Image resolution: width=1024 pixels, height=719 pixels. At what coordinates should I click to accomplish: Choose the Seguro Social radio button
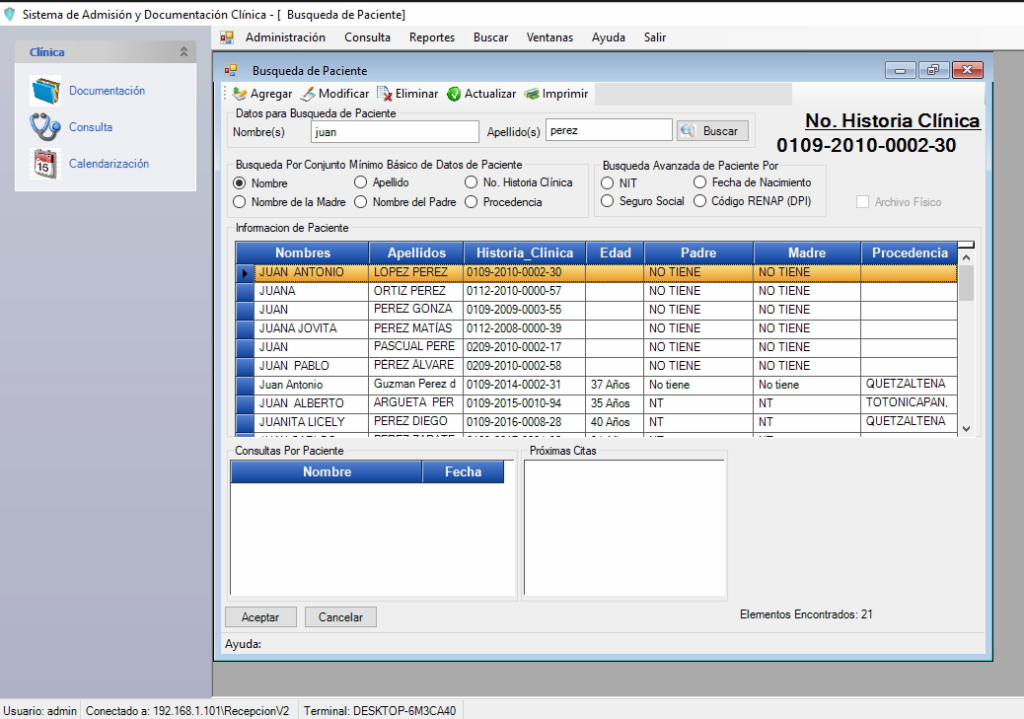pos(607,201)
